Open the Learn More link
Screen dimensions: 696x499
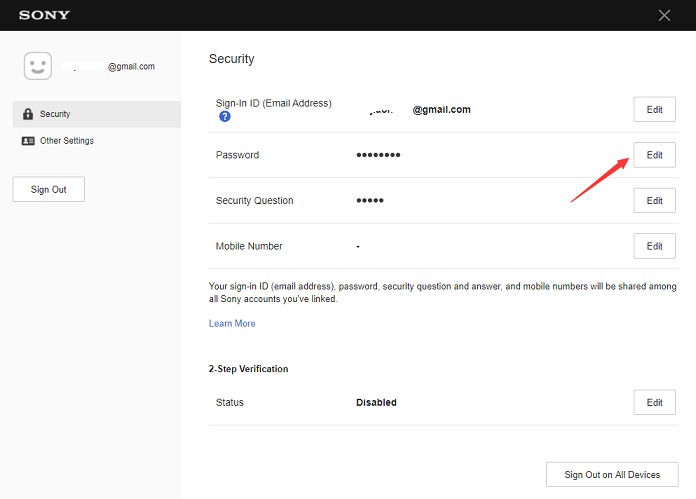click(x=232, y=324)
